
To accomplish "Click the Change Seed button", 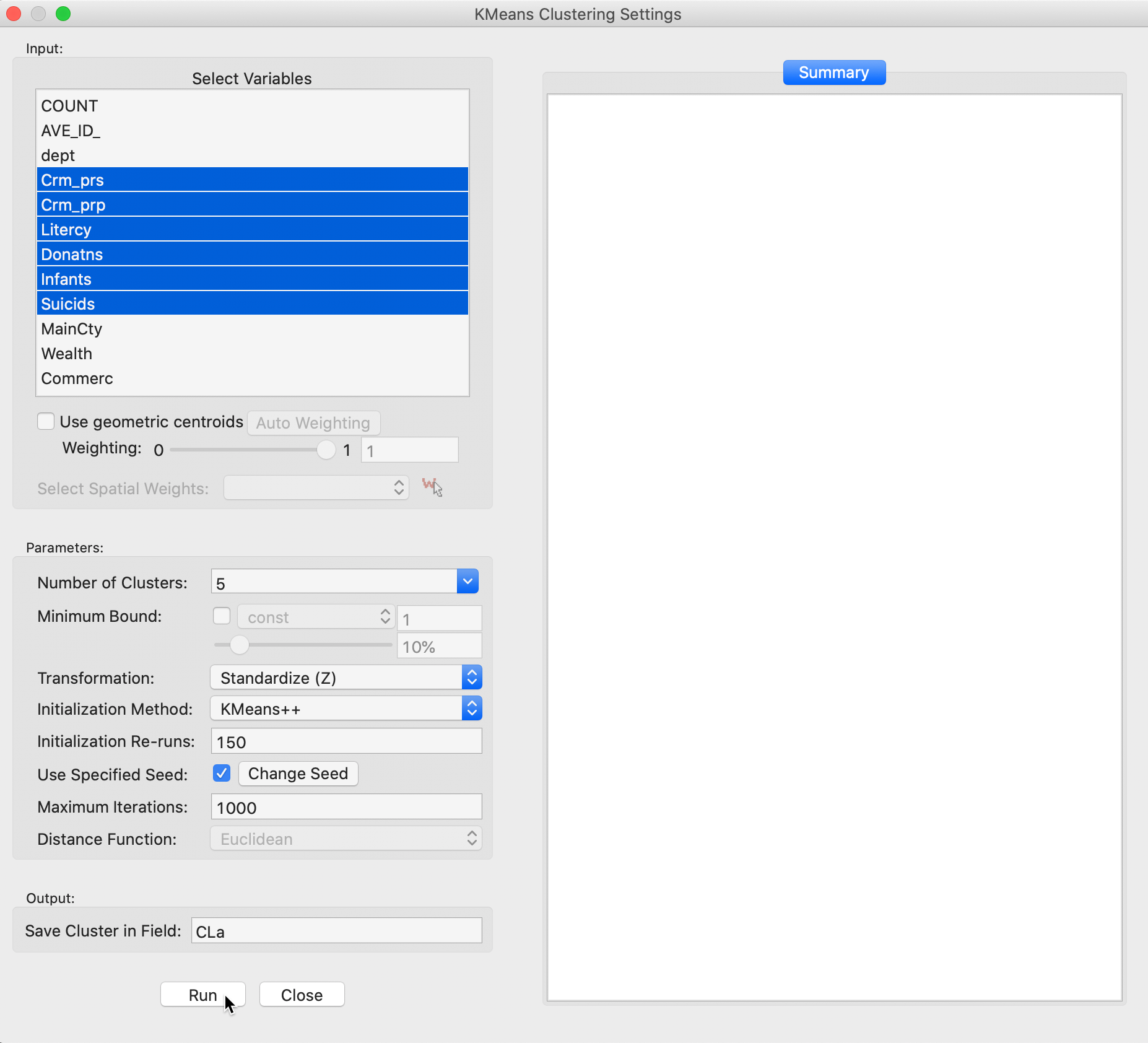I will 298,774.
